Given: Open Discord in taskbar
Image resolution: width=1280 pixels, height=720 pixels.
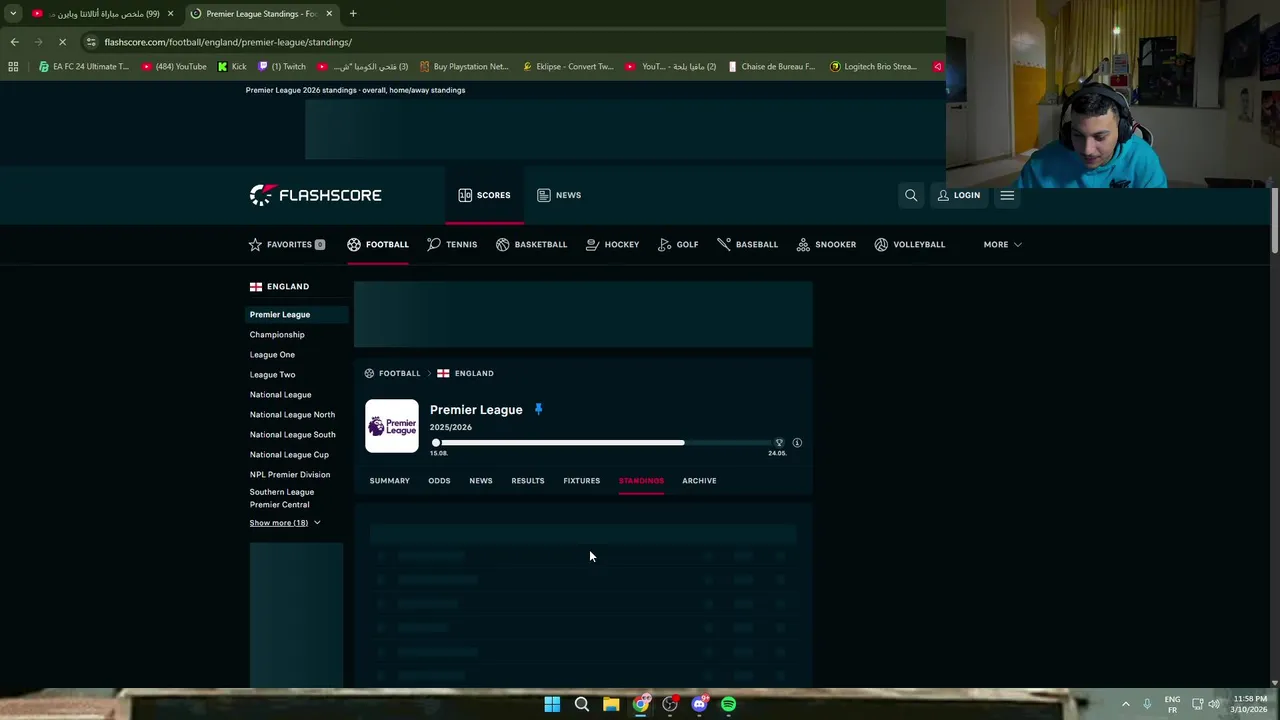Looking at the screenshot, I should point(699,704).
